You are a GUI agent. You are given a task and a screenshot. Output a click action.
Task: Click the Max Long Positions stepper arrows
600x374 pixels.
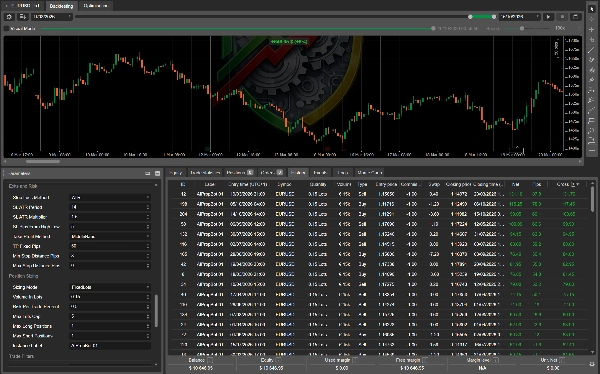[148, 326]
